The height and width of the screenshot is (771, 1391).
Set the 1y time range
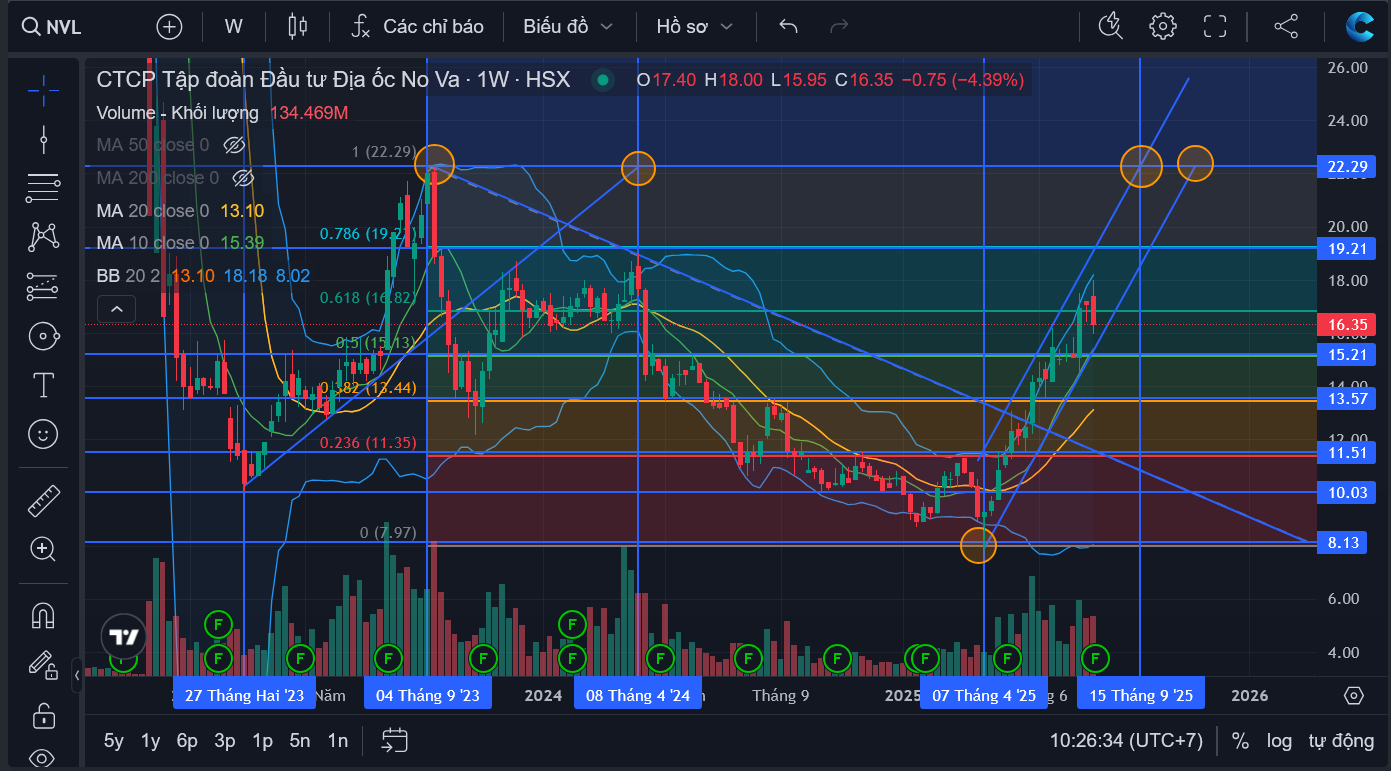pos(151,741)
